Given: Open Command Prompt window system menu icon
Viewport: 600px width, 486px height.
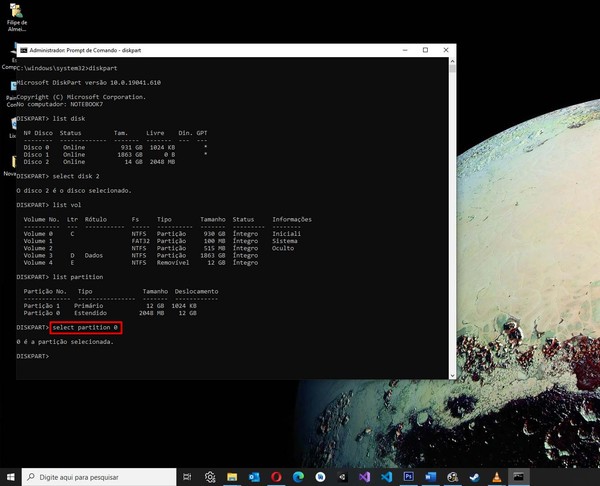Looking at the screenshot, I should click(23, 49).
